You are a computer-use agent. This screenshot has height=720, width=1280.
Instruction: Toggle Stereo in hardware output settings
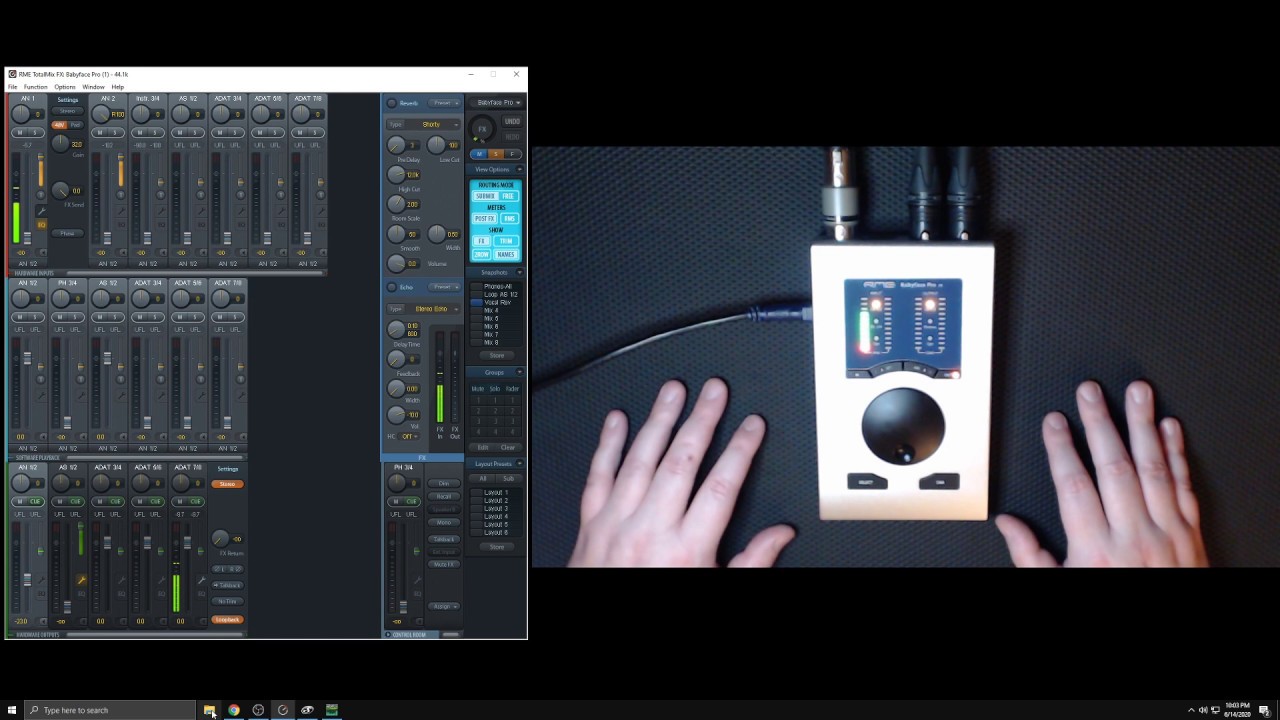point(227,484)
